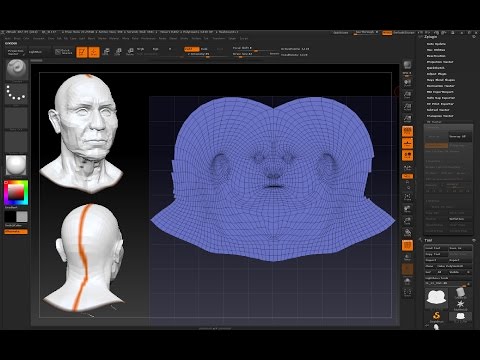Click the Projection Master button

(x=16, y=52)
